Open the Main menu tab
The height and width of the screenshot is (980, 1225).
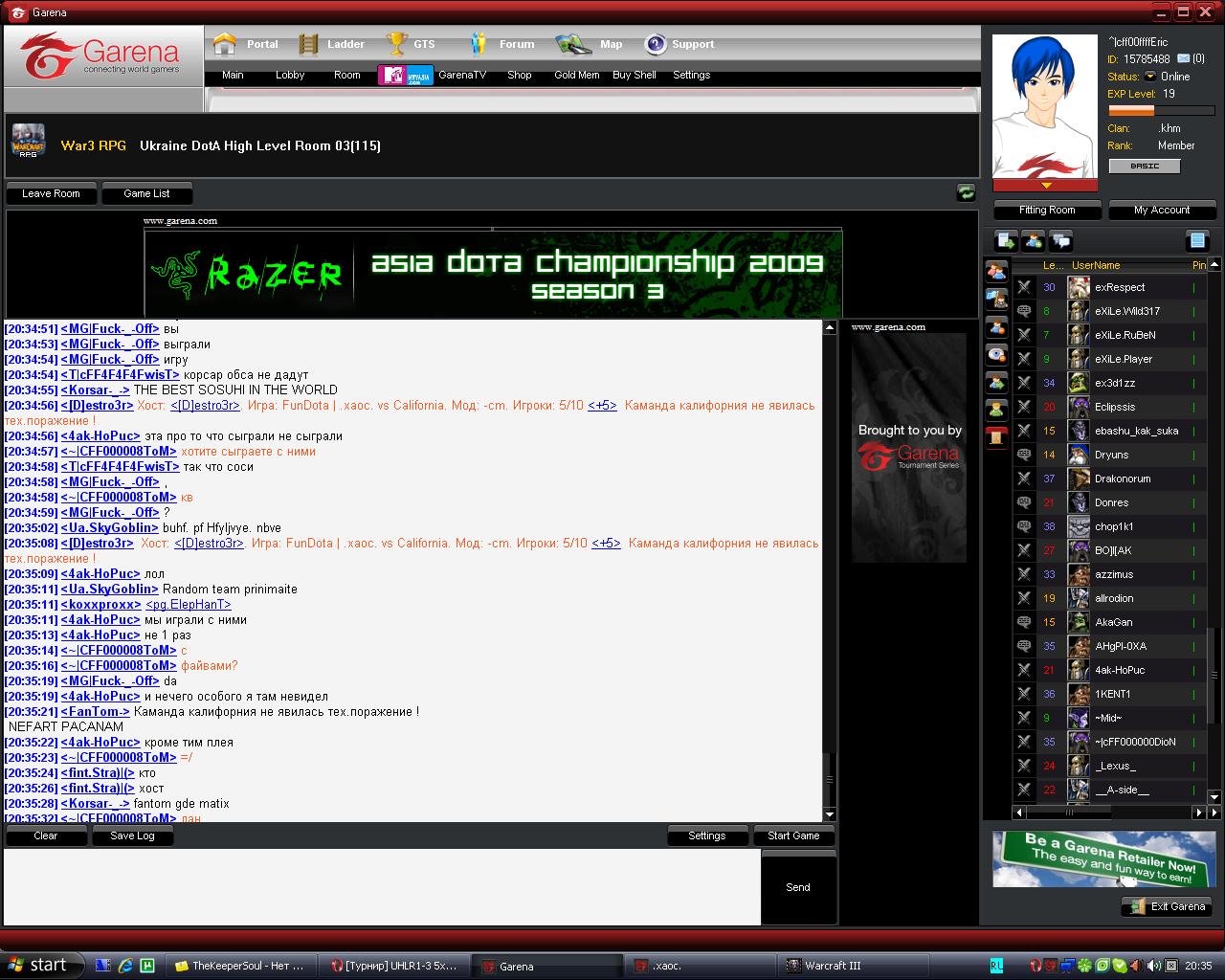coord(233,75)
